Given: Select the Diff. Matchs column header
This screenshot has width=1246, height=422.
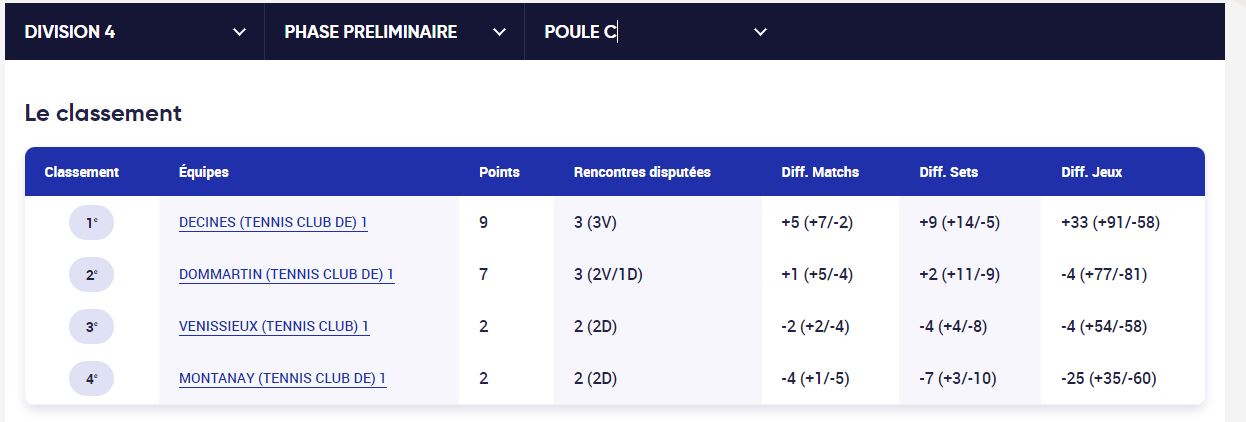Looking at the screenshot, I should [x=820, y=172].
